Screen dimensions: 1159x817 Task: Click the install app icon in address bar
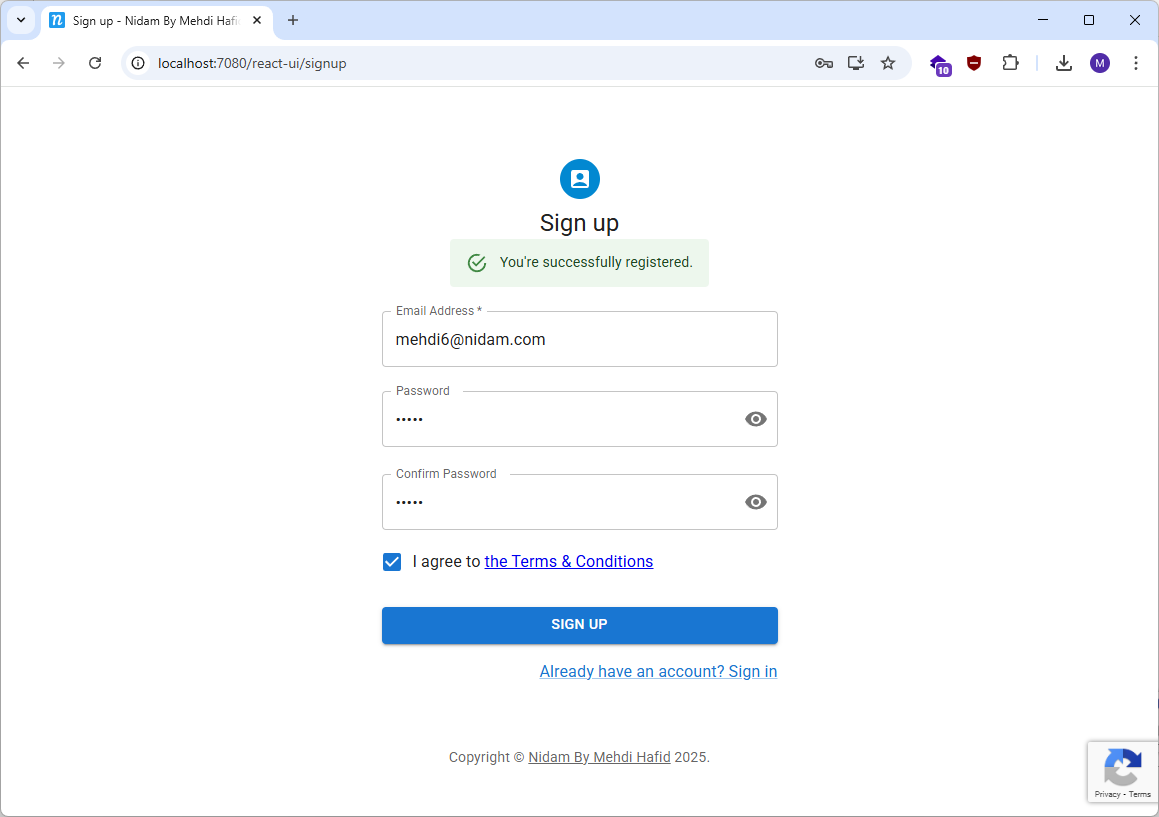(x=855, y=63)
